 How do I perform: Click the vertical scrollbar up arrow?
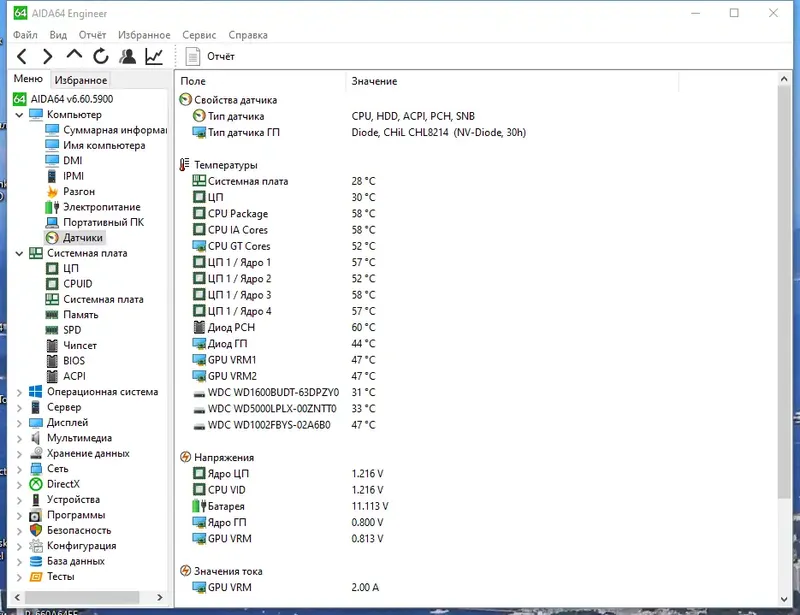pos(784,79)
